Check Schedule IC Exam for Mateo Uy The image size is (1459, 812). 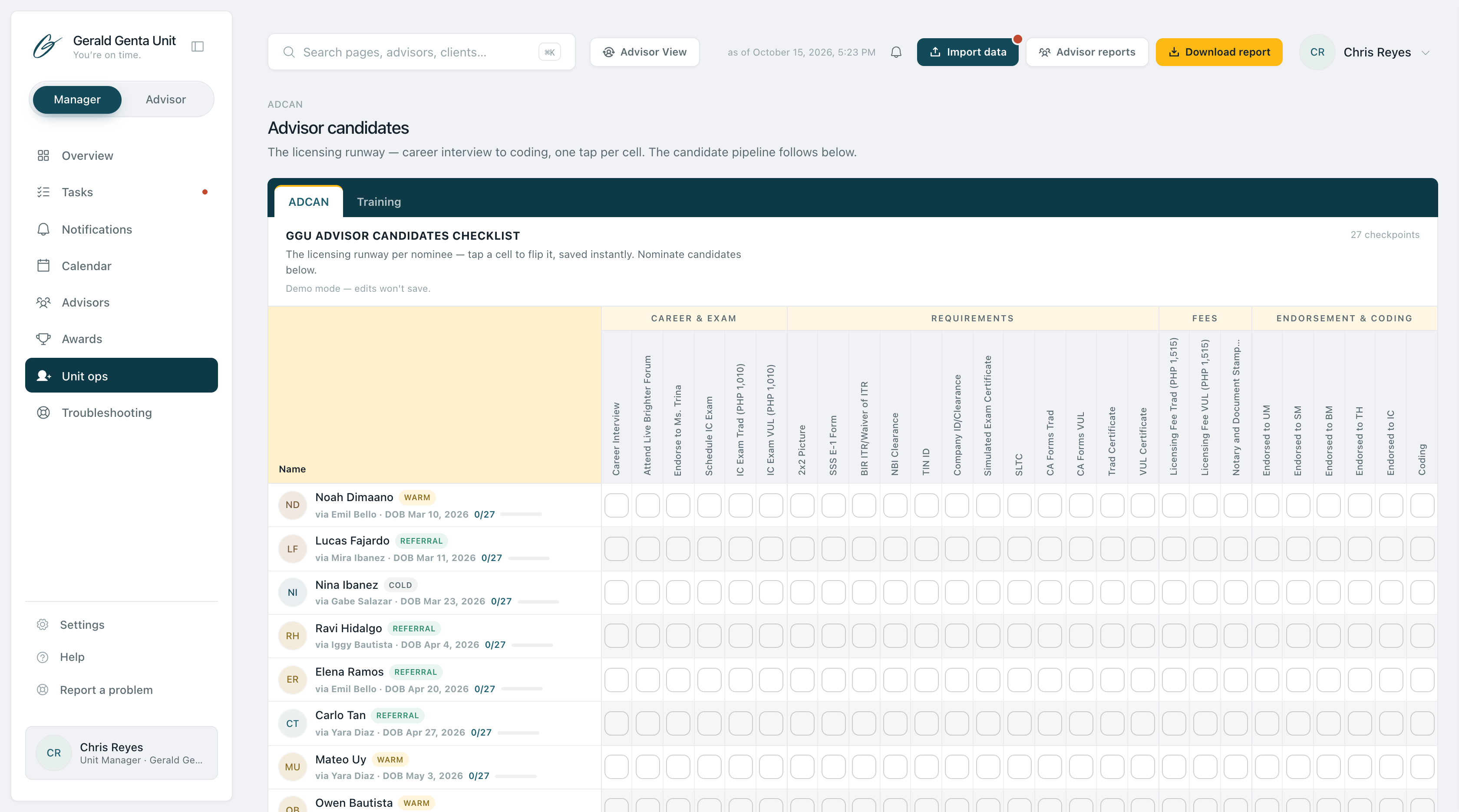[x=709, y=767]
